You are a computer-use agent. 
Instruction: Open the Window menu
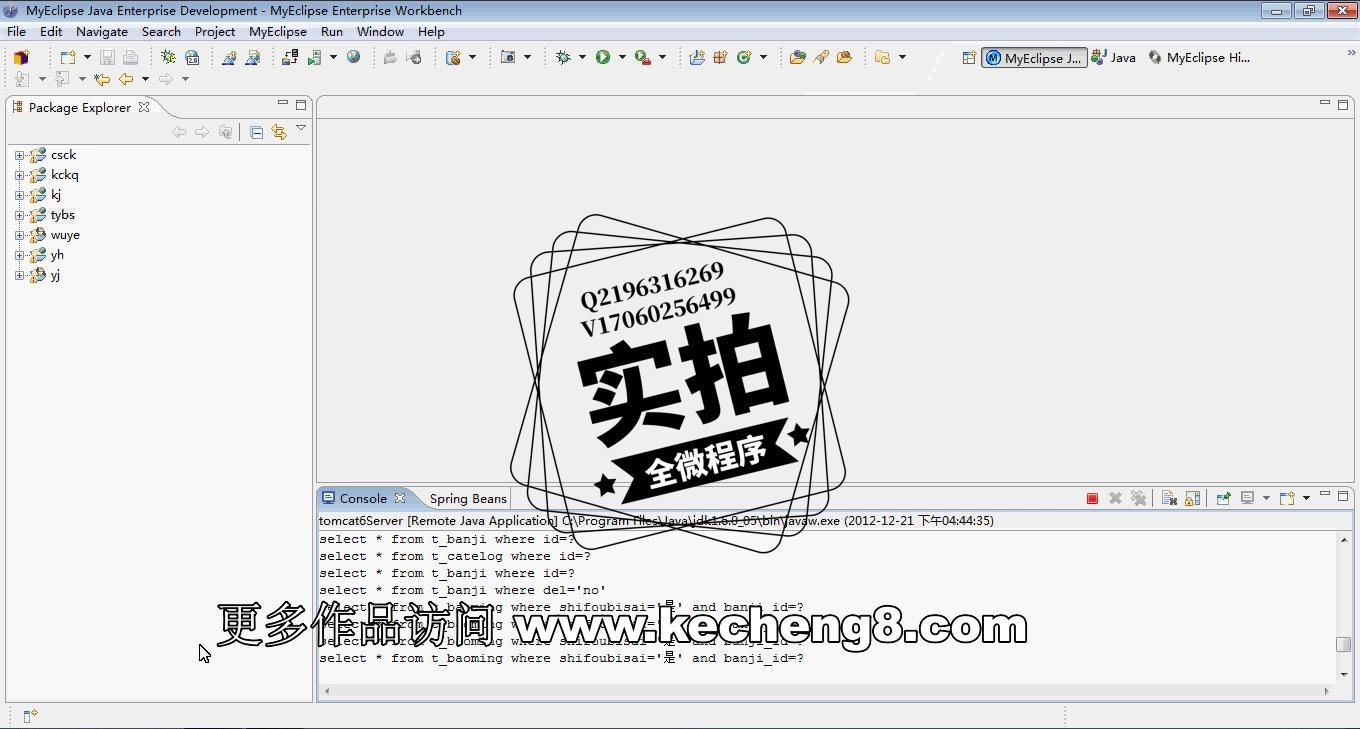pyautogui.click(x=380, y=32)
